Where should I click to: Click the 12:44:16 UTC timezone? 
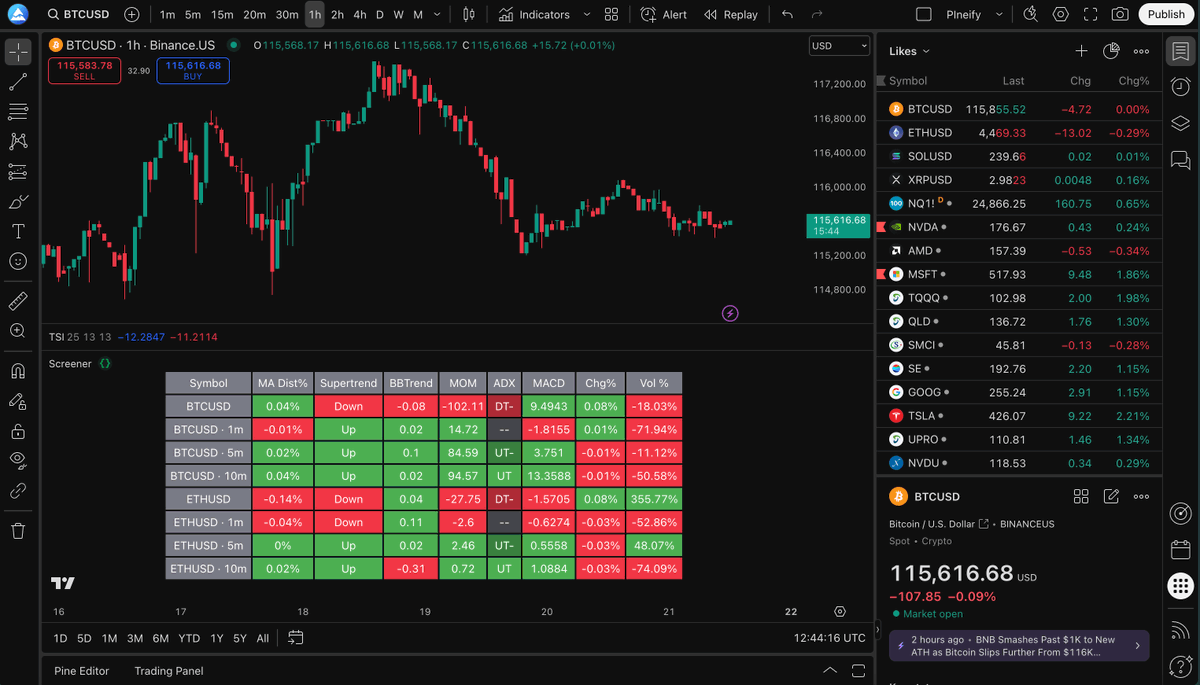(x=829, y=638)
